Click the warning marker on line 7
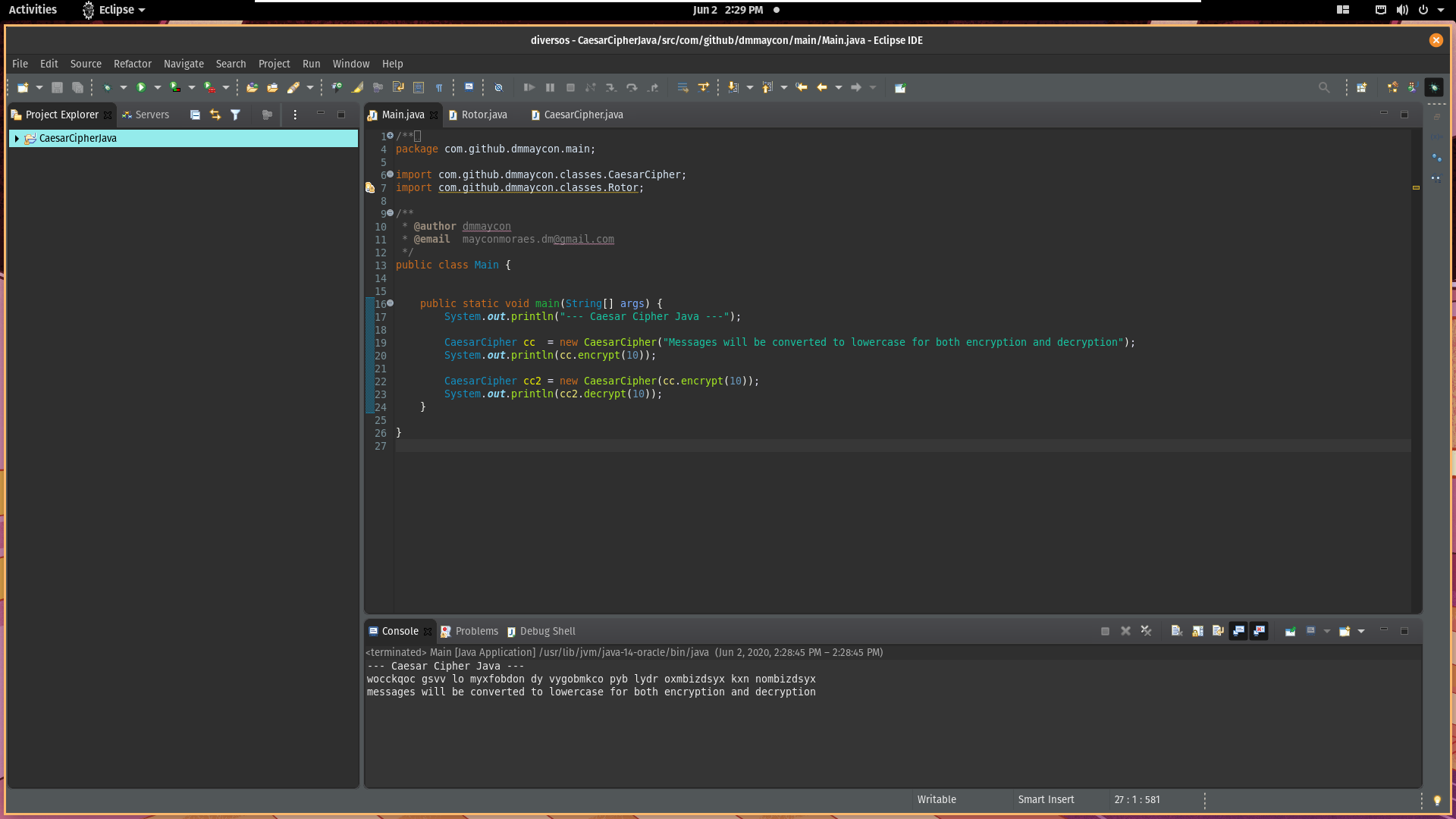The image size is (1456, 819). point(370,188)
